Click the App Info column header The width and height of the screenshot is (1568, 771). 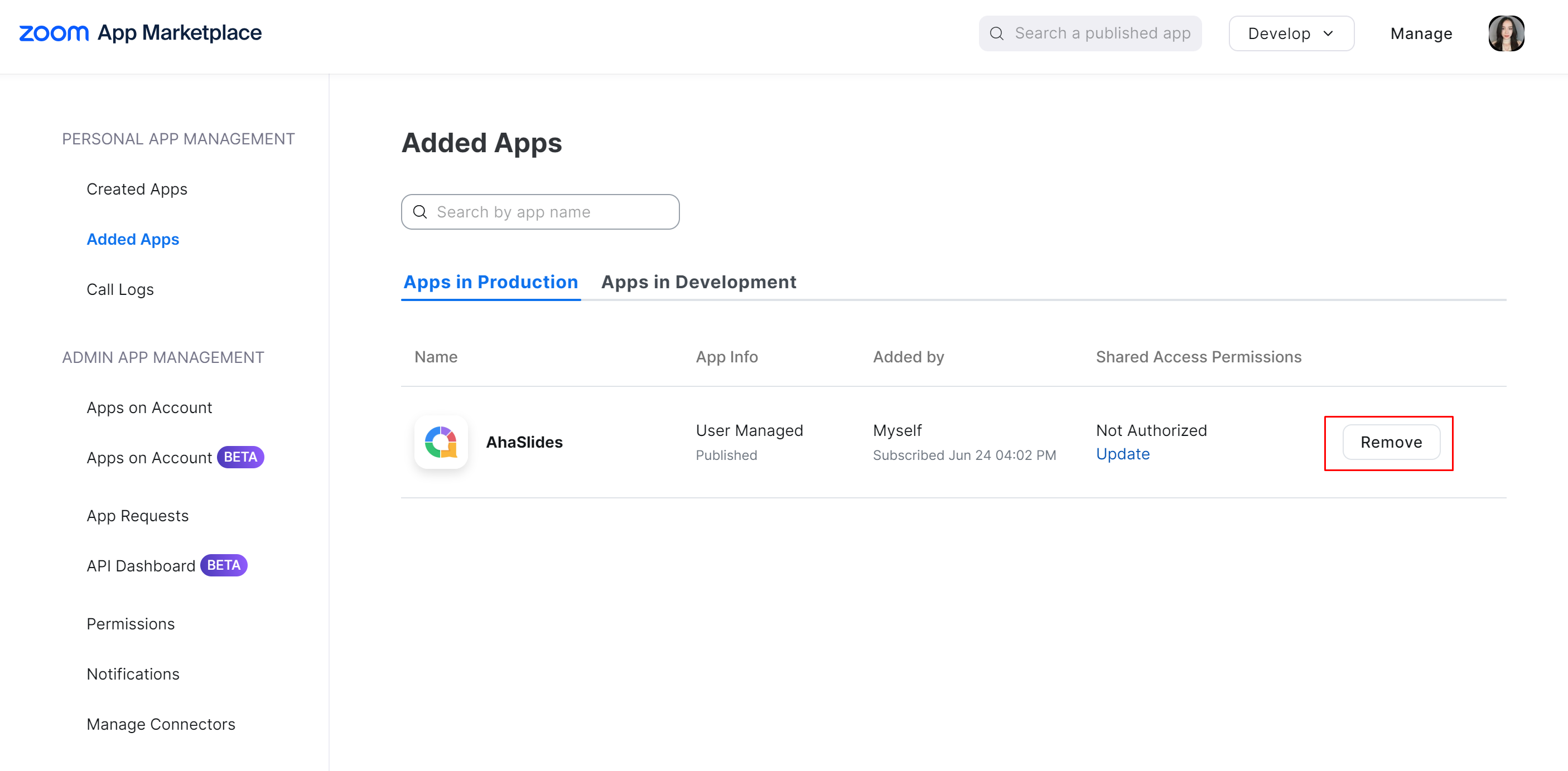coord(727,357)
